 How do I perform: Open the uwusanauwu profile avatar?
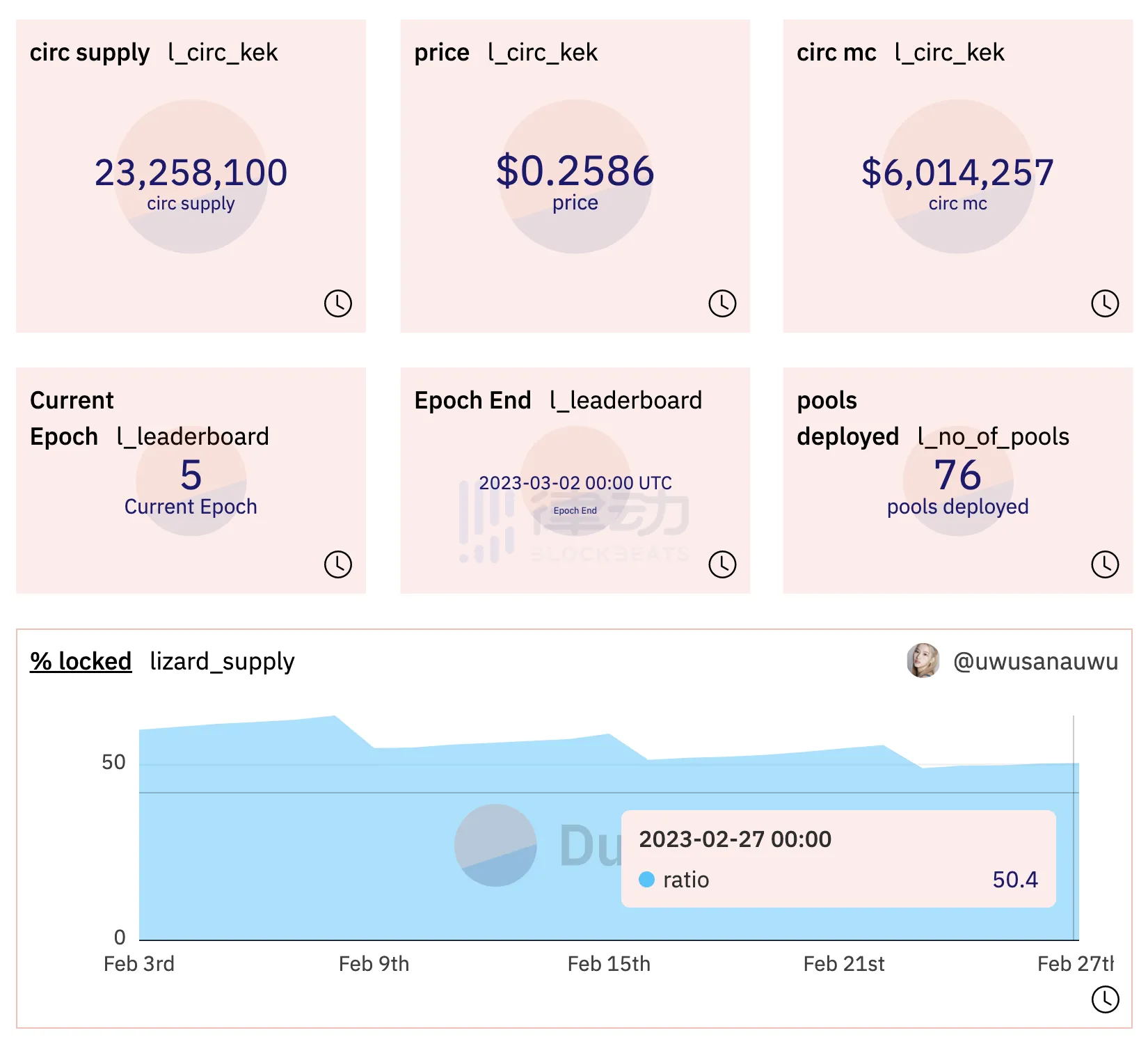(923, 661)
